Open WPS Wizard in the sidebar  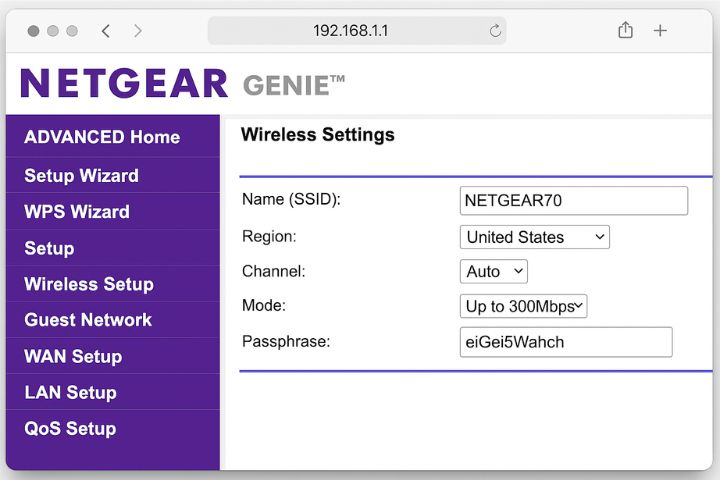pyautogui.click(x=113, y=211)
